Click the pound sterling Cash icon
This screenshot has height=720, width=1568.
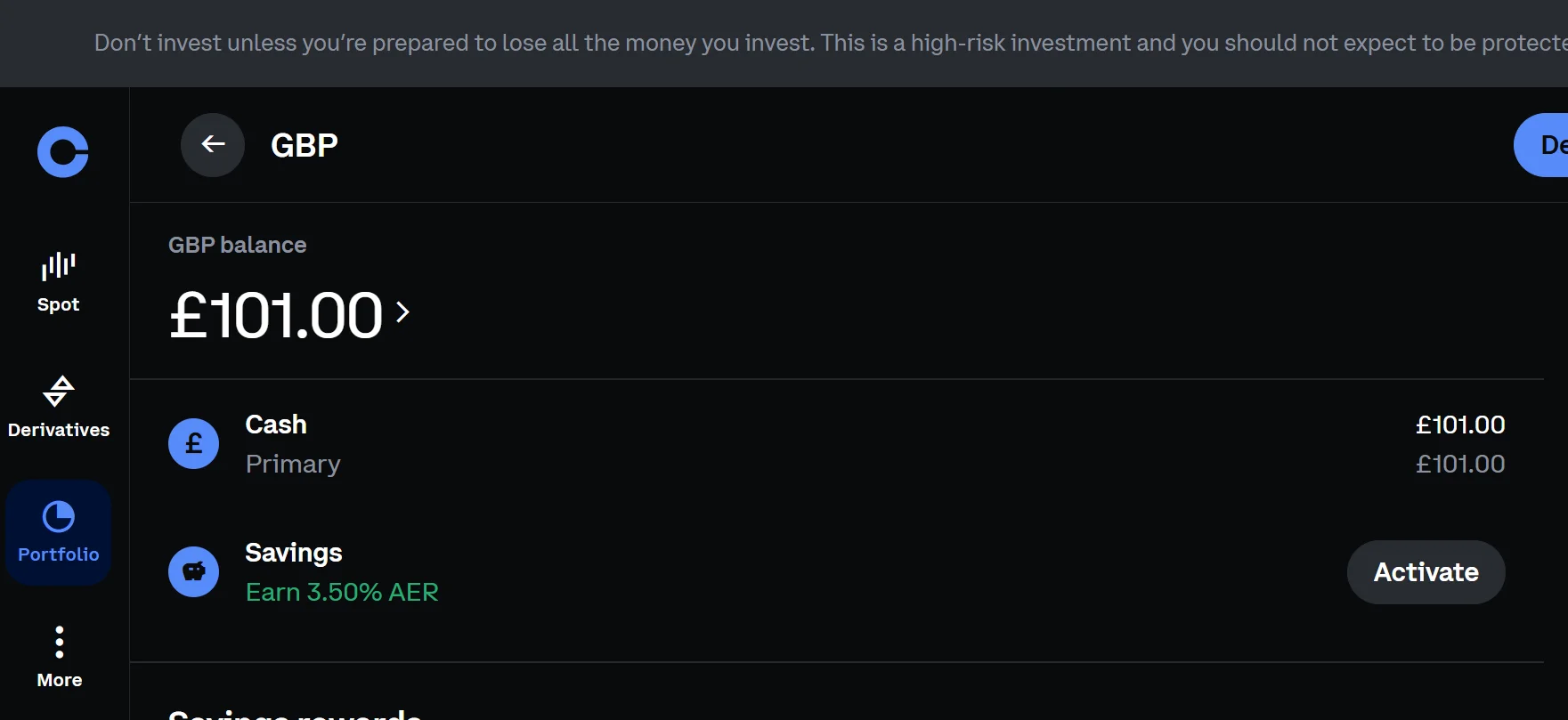(193, 442)
